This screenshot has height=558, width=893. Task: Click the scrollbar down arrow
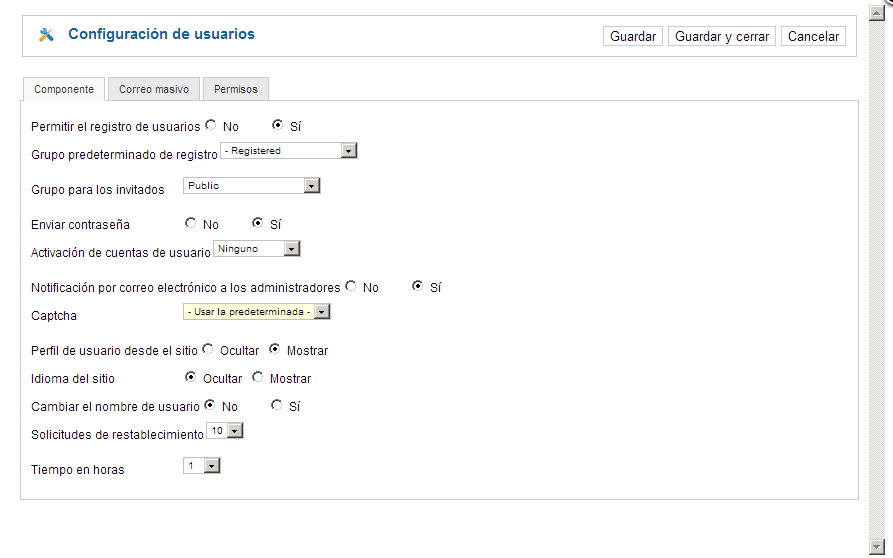pyautogui.click(x=876, y=546)
